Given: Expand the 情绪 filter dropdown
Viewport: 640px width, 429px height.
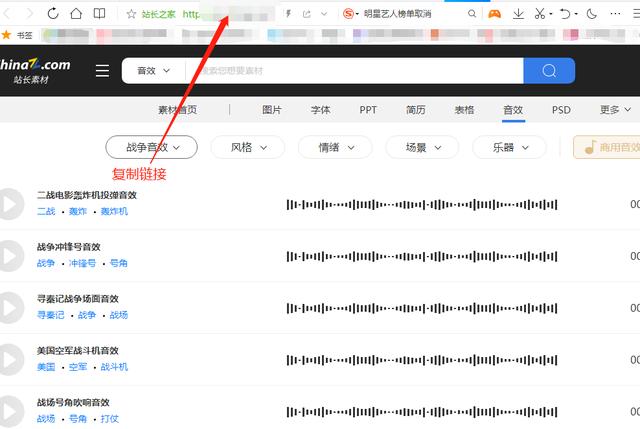Looking at the screenshot, I should pos(335,147).
